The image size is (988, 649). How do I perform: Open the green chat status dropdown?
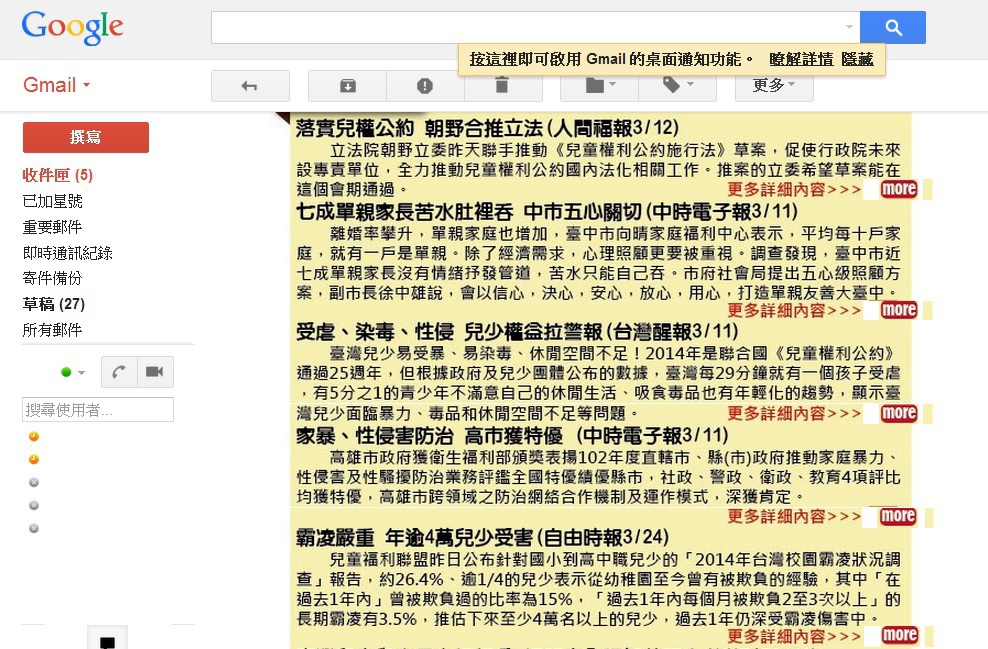pyautogui.click(x=72, y=372)
